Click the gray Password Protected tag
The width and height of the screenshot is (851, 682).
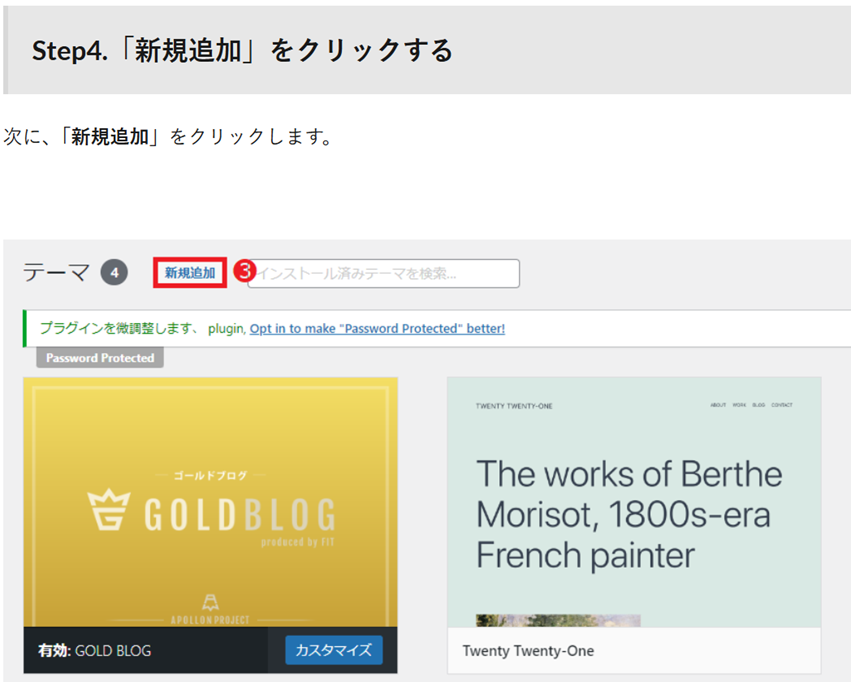coord(100,357)
